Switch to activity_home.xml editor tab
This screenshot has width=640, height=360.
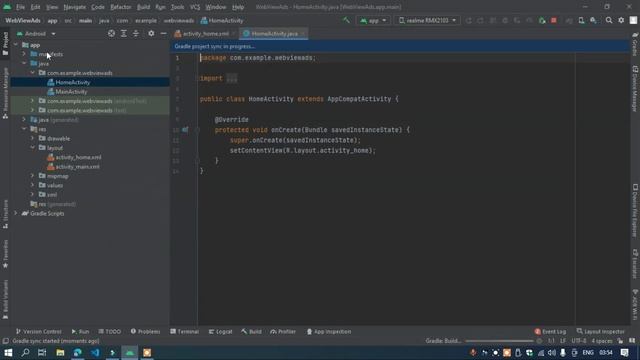pos(205,33)
